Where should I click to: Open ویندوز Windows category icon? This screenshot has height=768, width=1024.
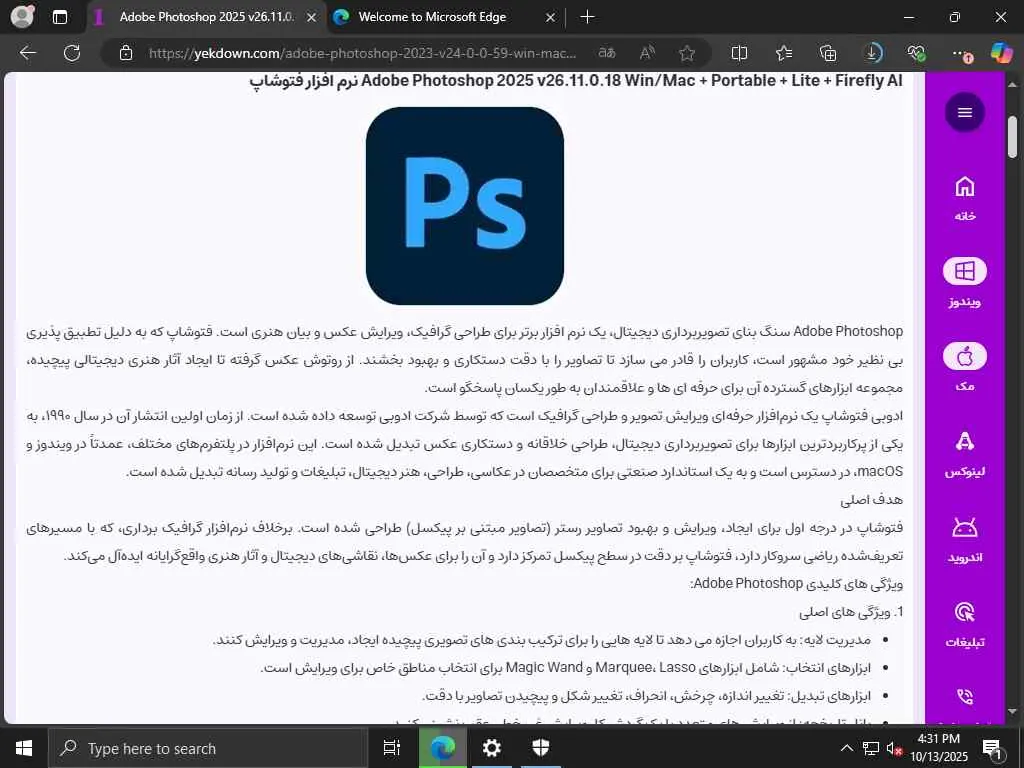point(965,271)
